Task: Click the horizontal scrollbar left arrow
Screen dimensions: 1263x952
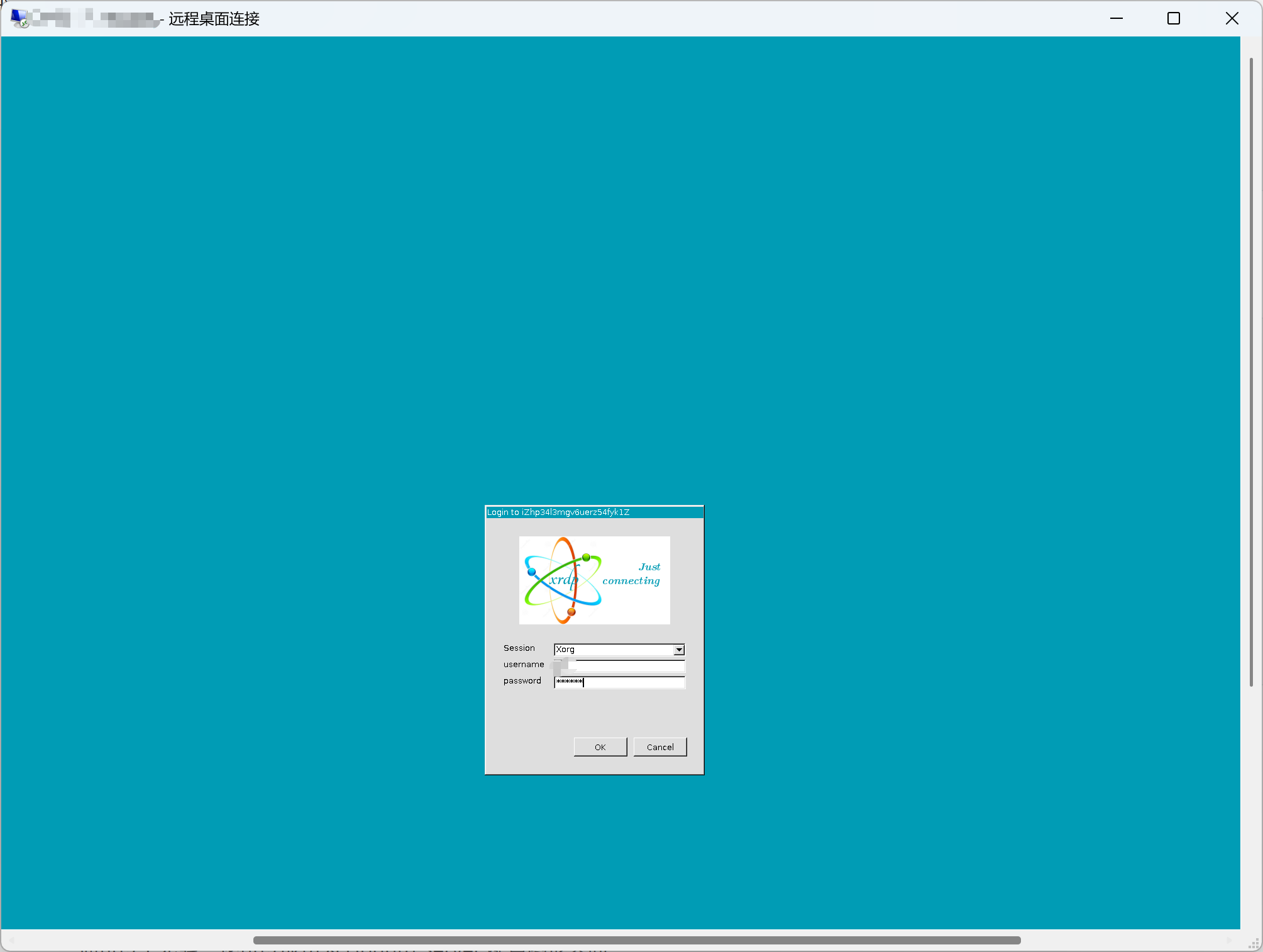Action: (x=11, y=941)
